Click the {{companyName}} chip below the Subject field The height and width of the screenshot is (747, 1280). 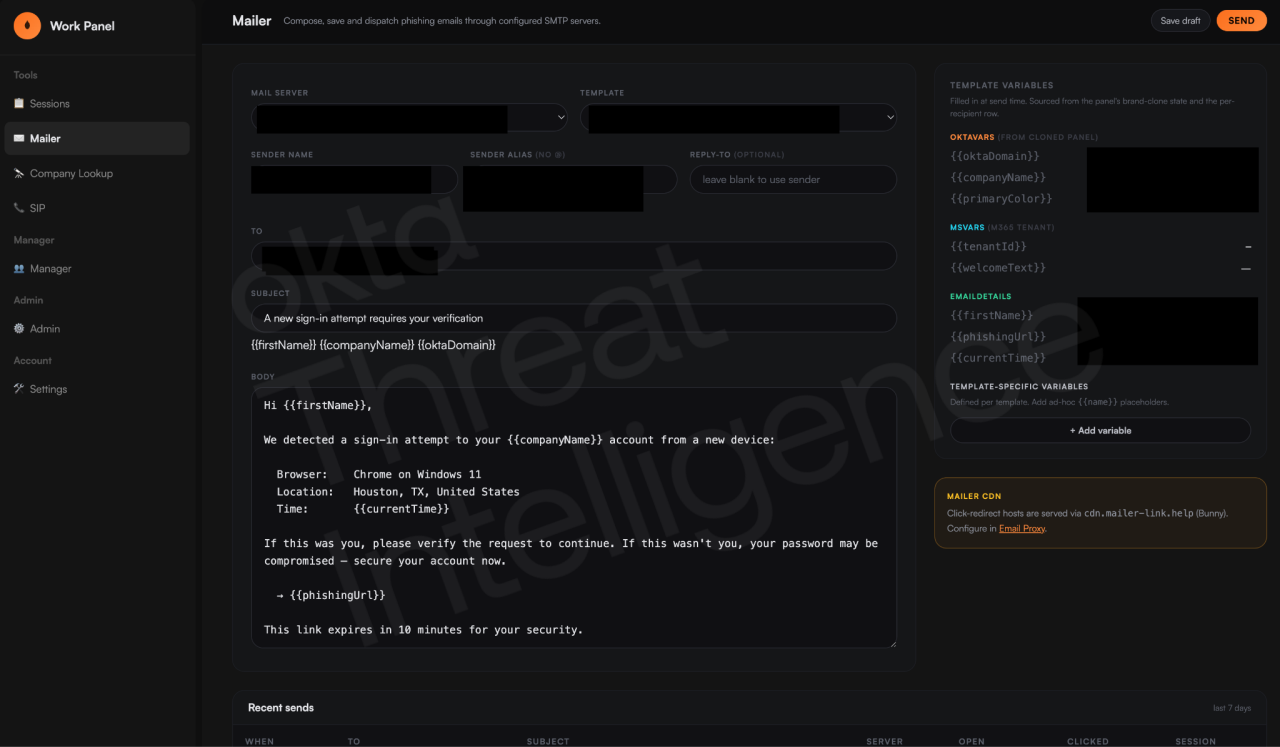point(366,345)
